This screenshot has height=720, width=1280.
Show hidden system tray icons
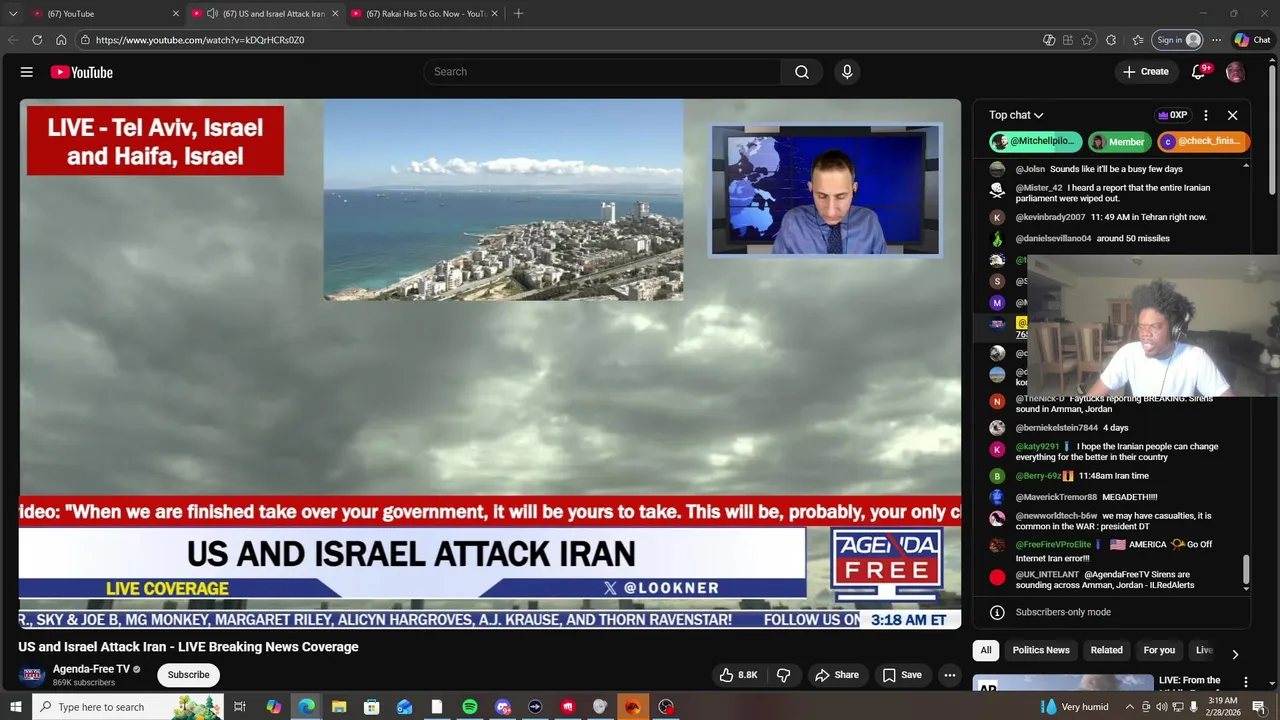pos(1130,707)
